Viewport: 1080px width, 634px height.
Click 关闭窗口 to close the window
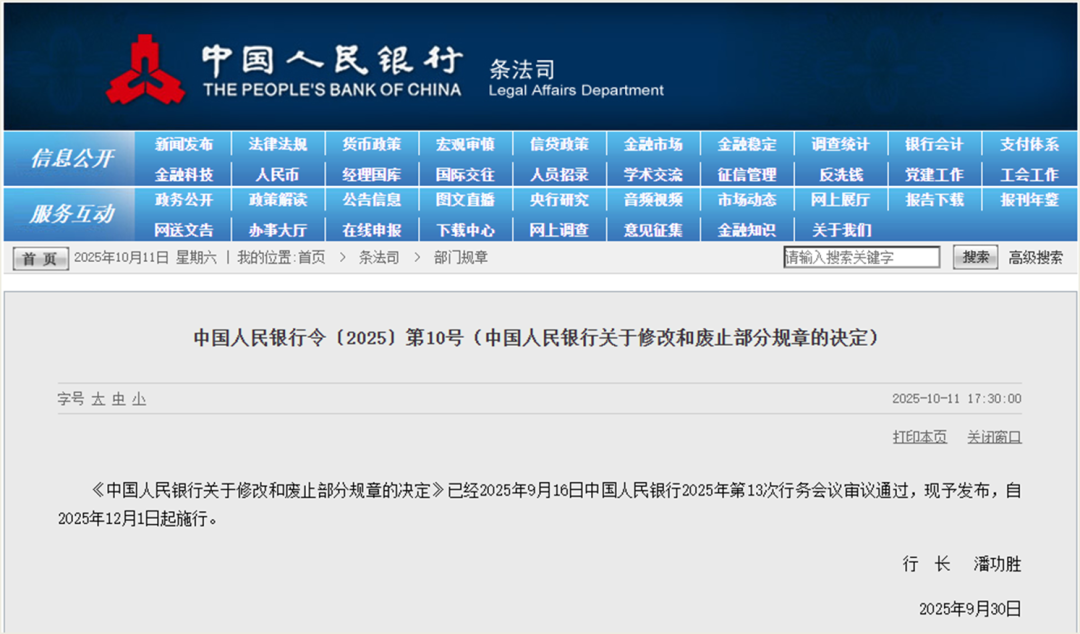(994, 437)
